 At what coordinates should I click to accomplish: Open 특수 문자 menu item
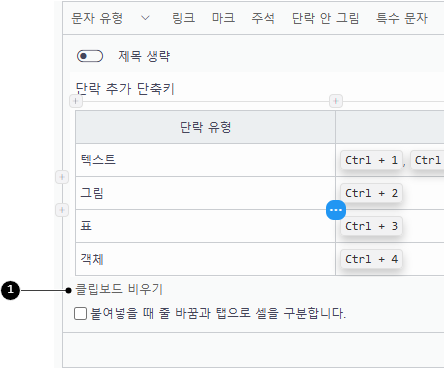click(x=402, y=18)
